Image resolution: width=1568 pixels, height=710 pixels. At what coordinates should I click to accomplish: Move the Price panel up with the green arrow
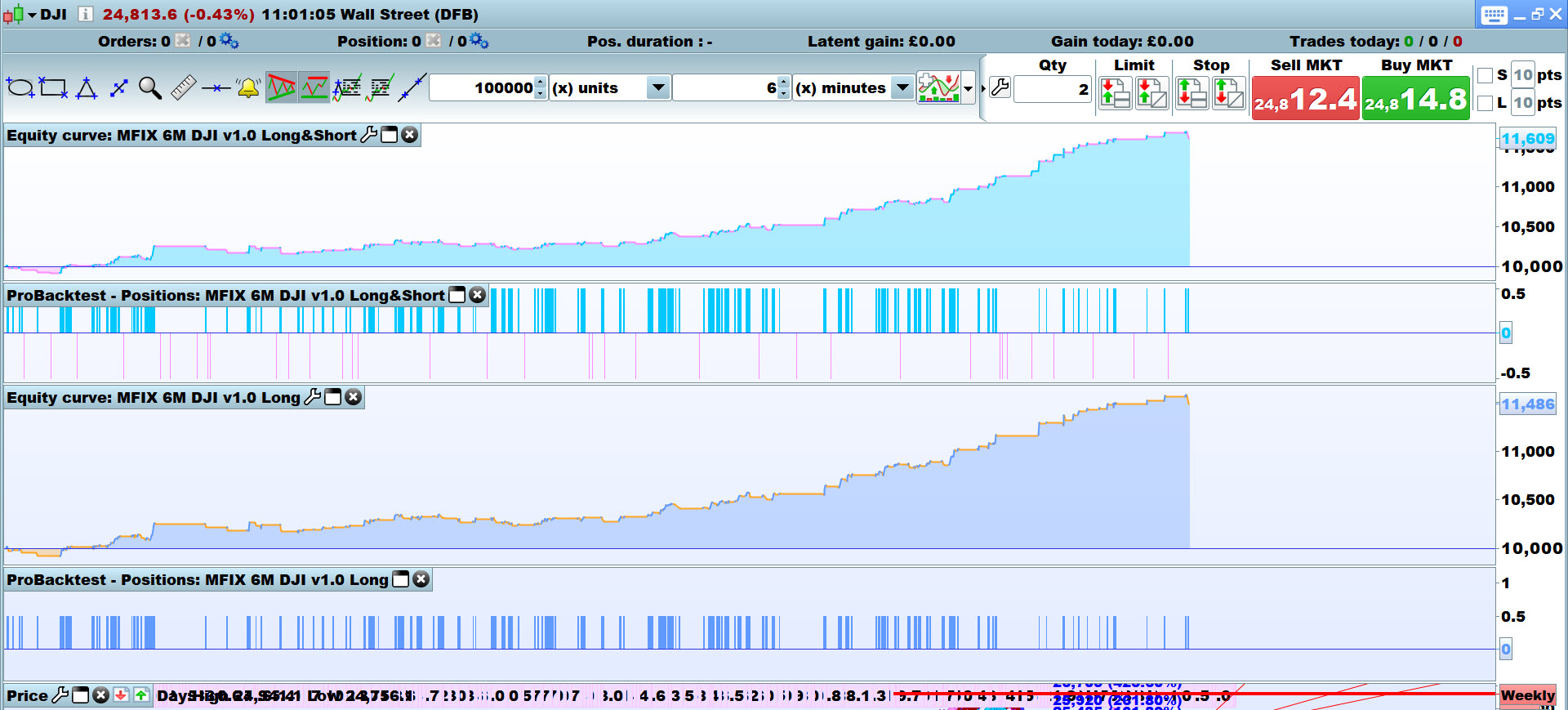coord(142,695)
